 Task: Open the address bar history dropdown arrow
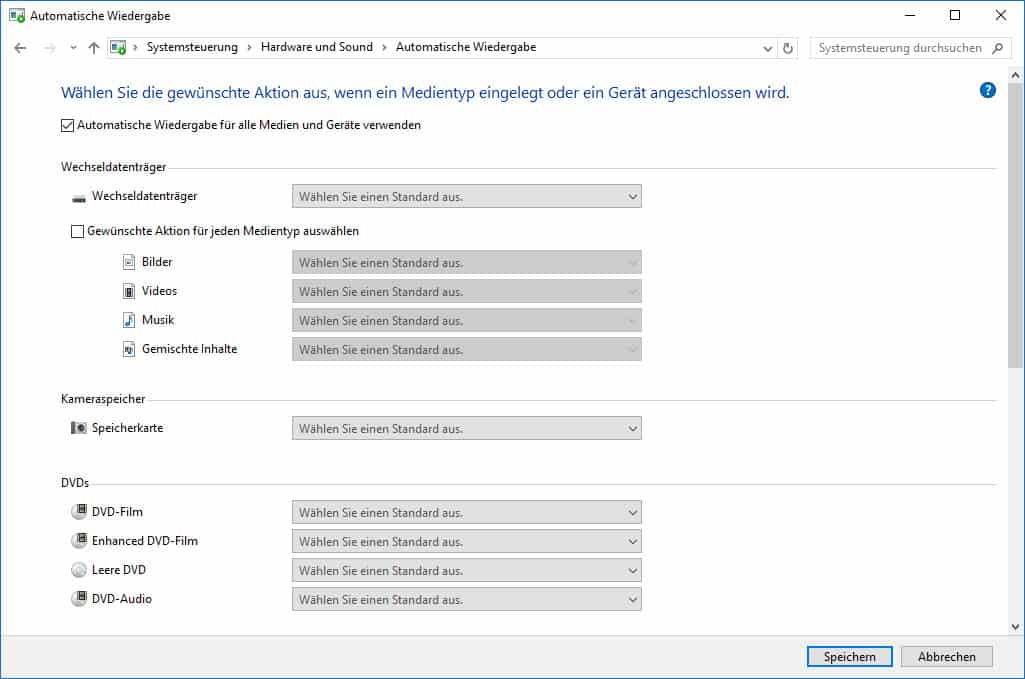pos(767,48)
